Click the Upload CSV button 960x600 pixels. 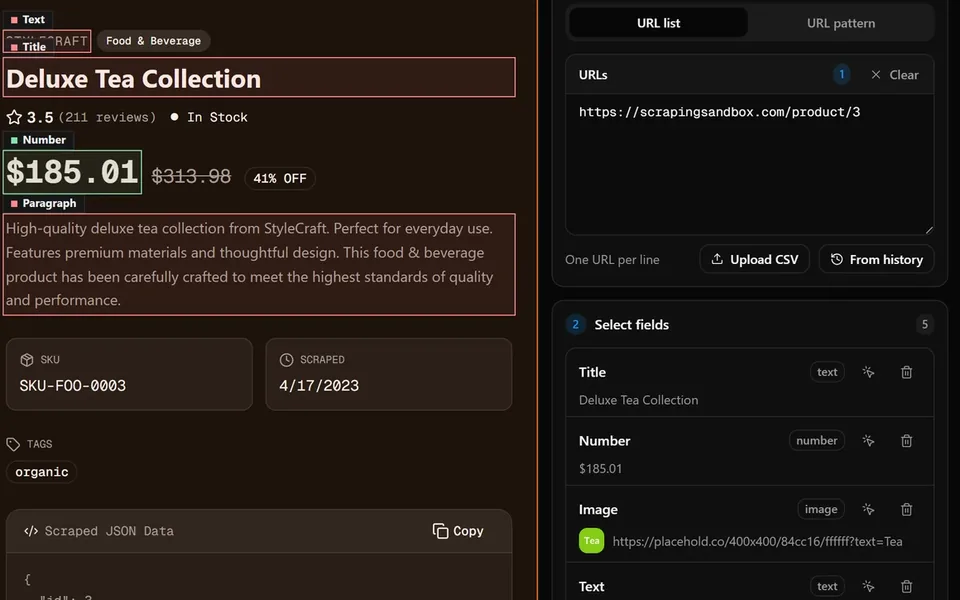point(754,259)
